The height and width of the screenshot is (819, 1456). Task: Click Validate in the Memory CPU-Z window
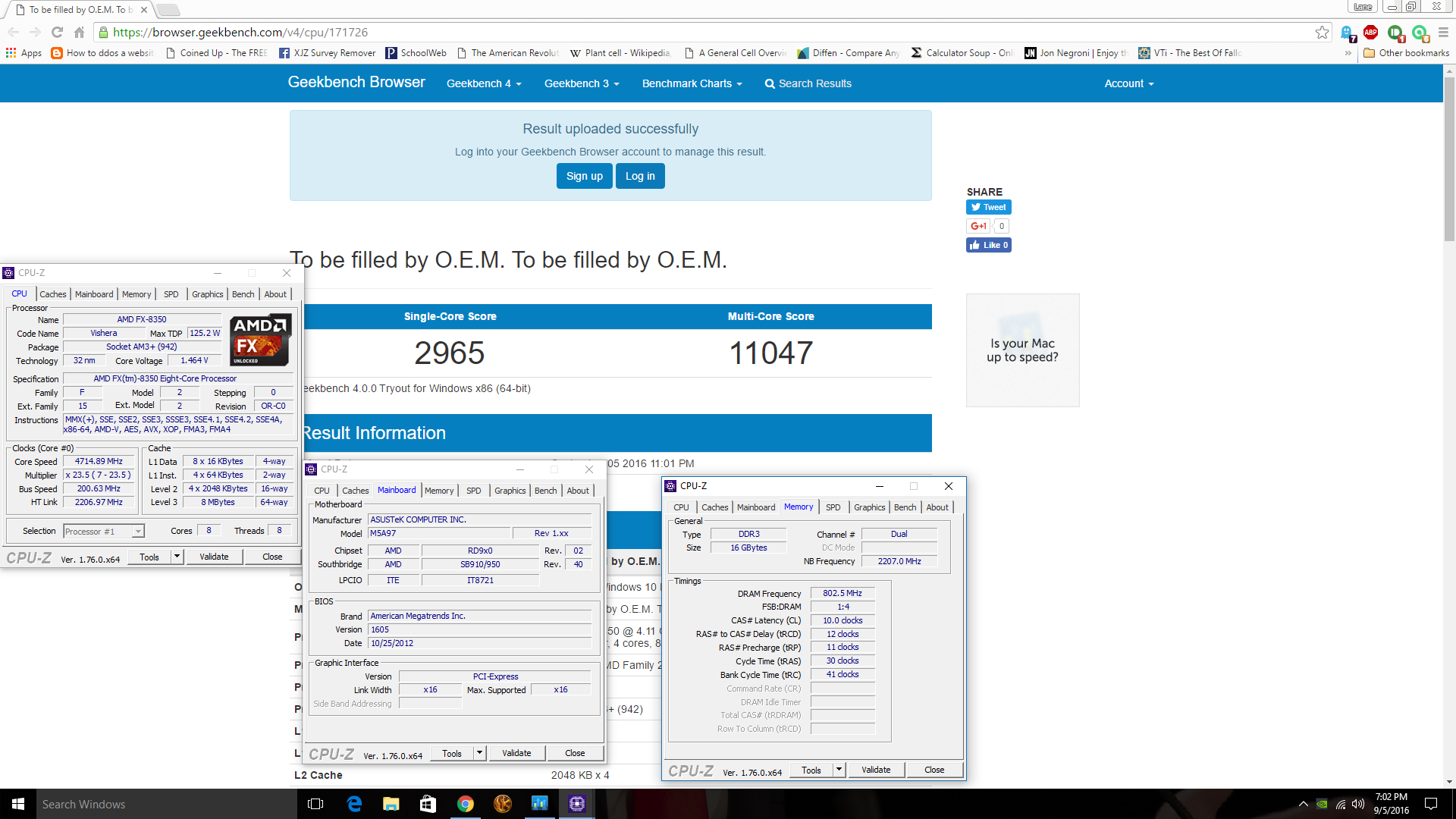876,770
